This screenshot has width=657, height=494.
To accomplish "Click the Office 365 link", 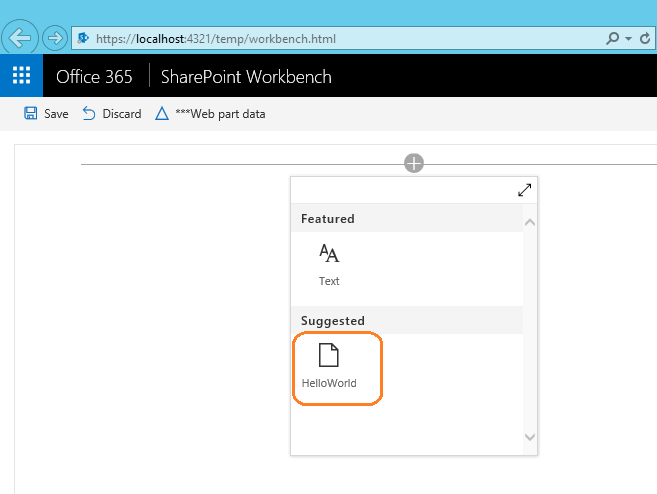I will pyautogui.click(x=93, y=77).
